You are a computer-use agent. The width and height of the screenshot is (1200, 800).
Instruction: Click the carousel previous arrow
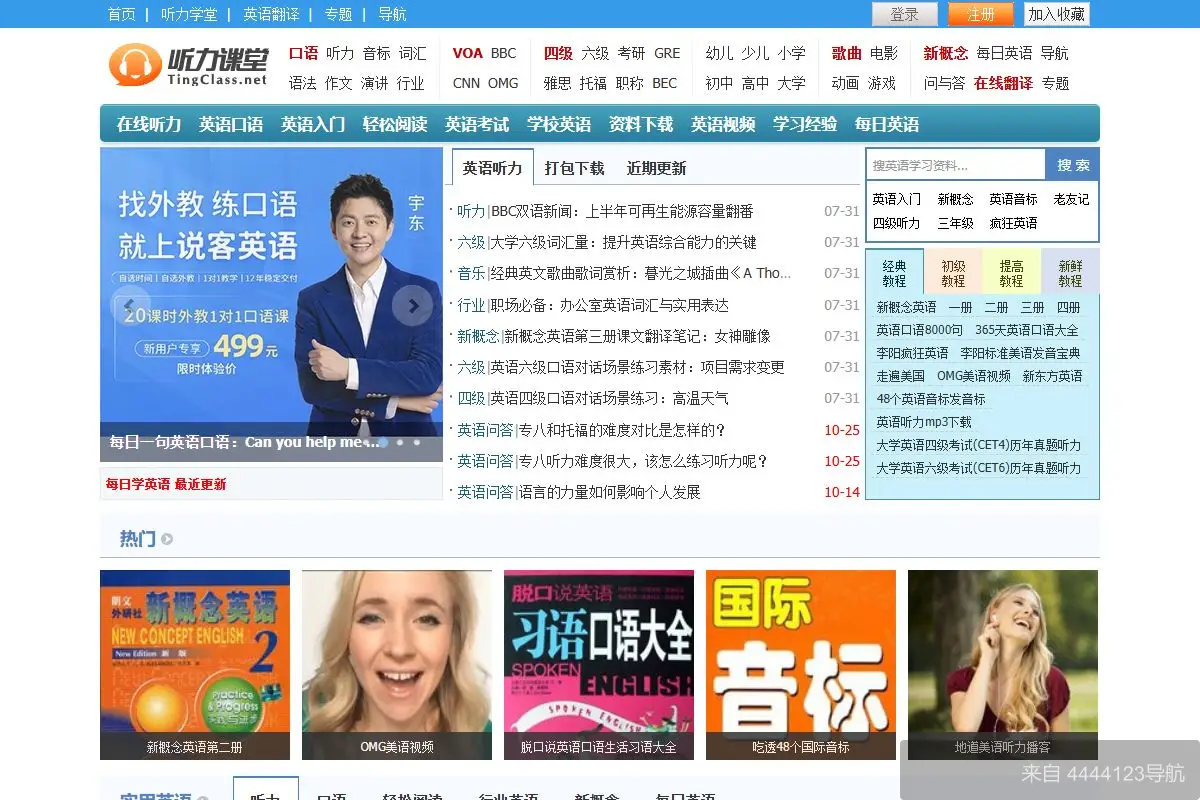tap(128, 305)
